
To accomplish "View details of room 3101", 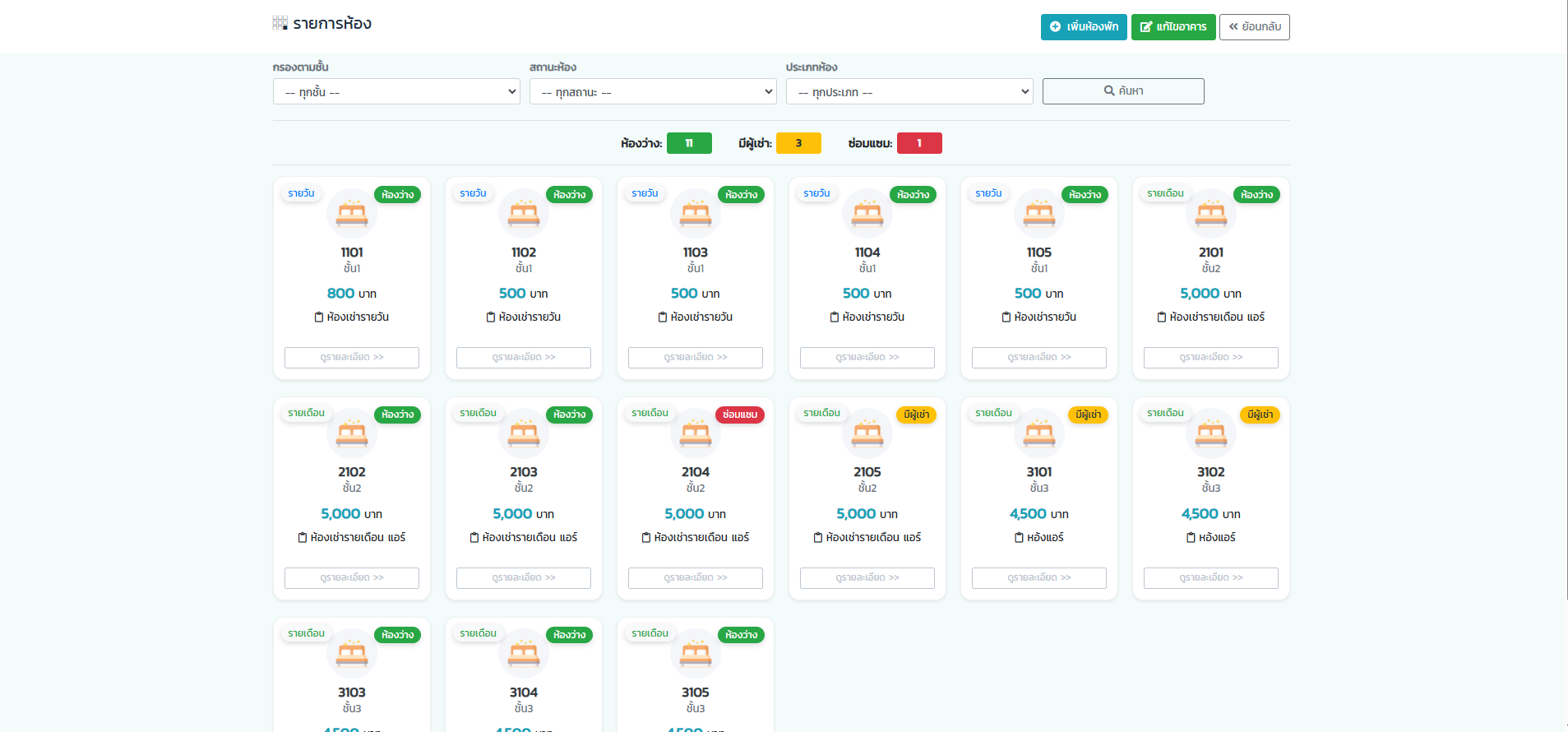I will click(x=1039, y=577).
